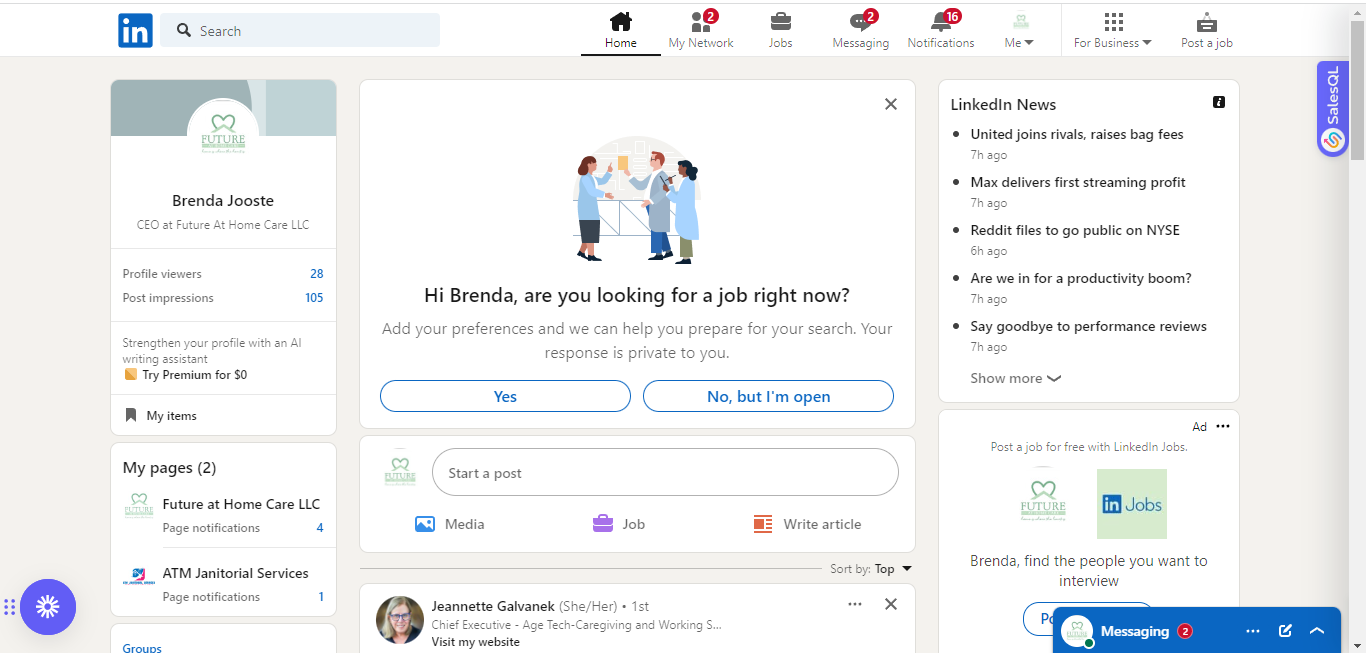The width and height of the screenshot is (1366, 653).
Task: Click Post a job in navigation
Action: pos(1206,30)
